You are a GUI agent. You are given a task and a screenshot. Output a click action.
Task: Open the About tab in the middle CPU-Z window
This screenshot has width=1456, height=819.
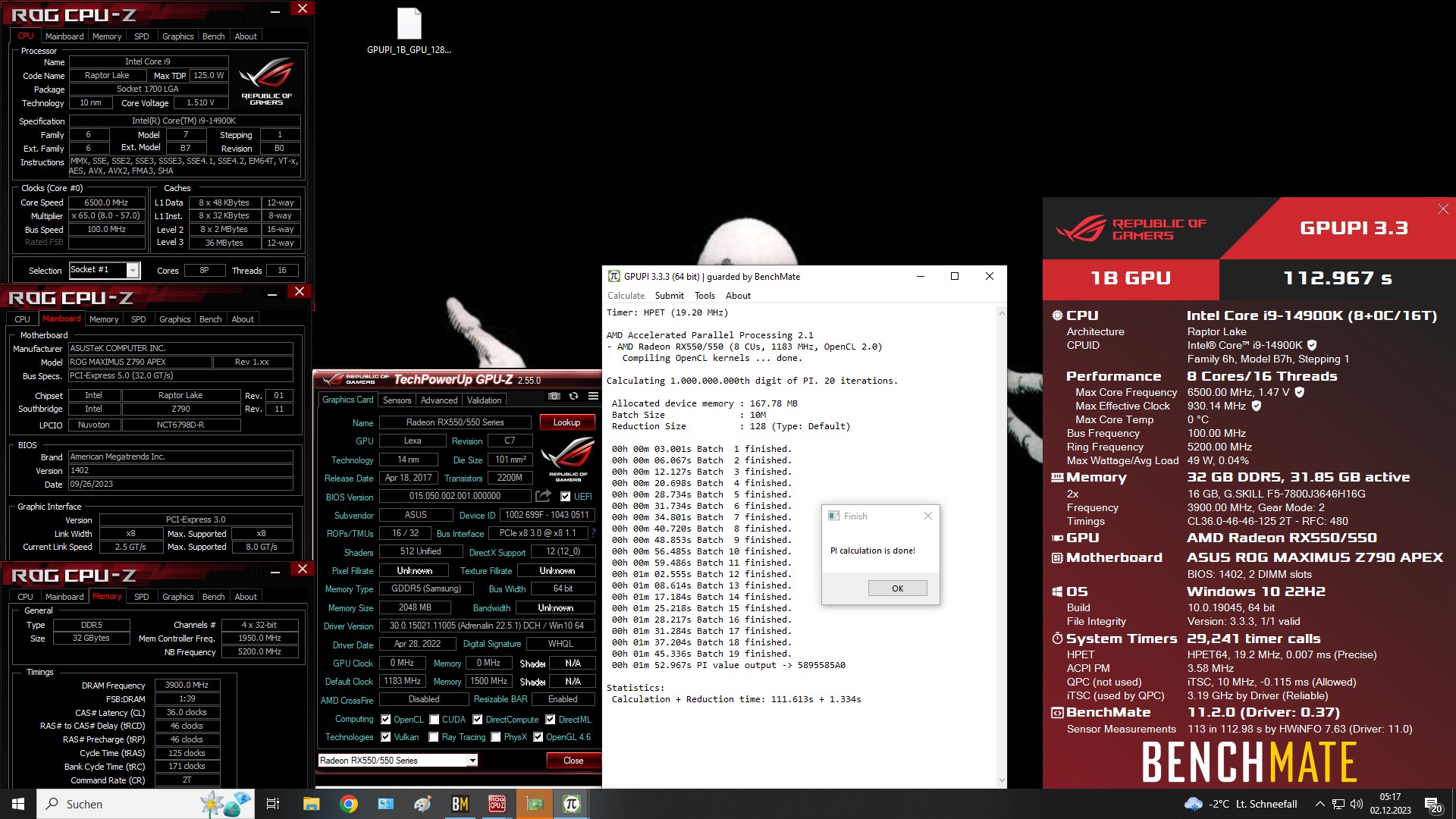243,319
